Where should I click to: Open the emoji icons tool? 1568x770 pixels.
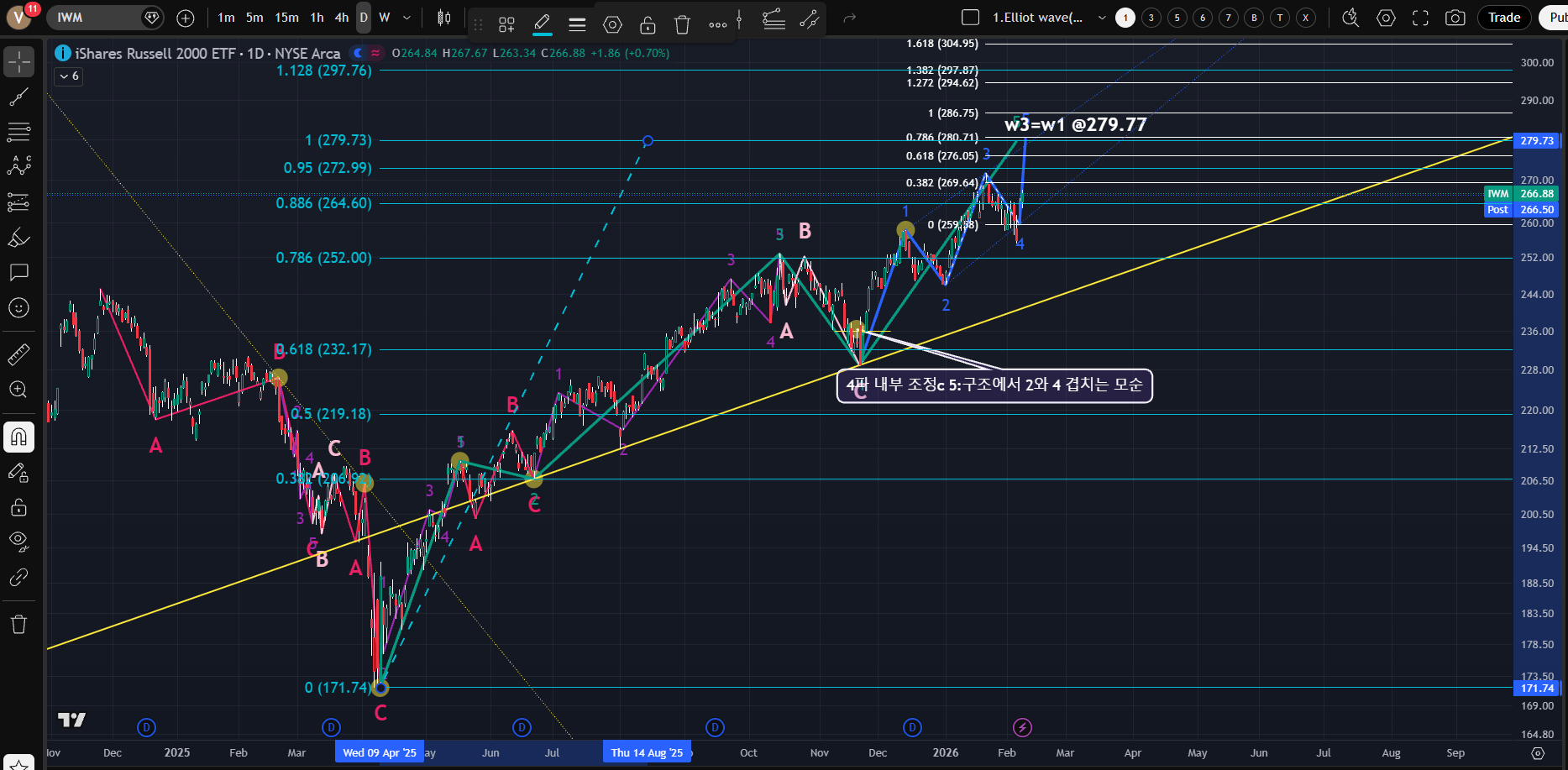pos(18,308)
